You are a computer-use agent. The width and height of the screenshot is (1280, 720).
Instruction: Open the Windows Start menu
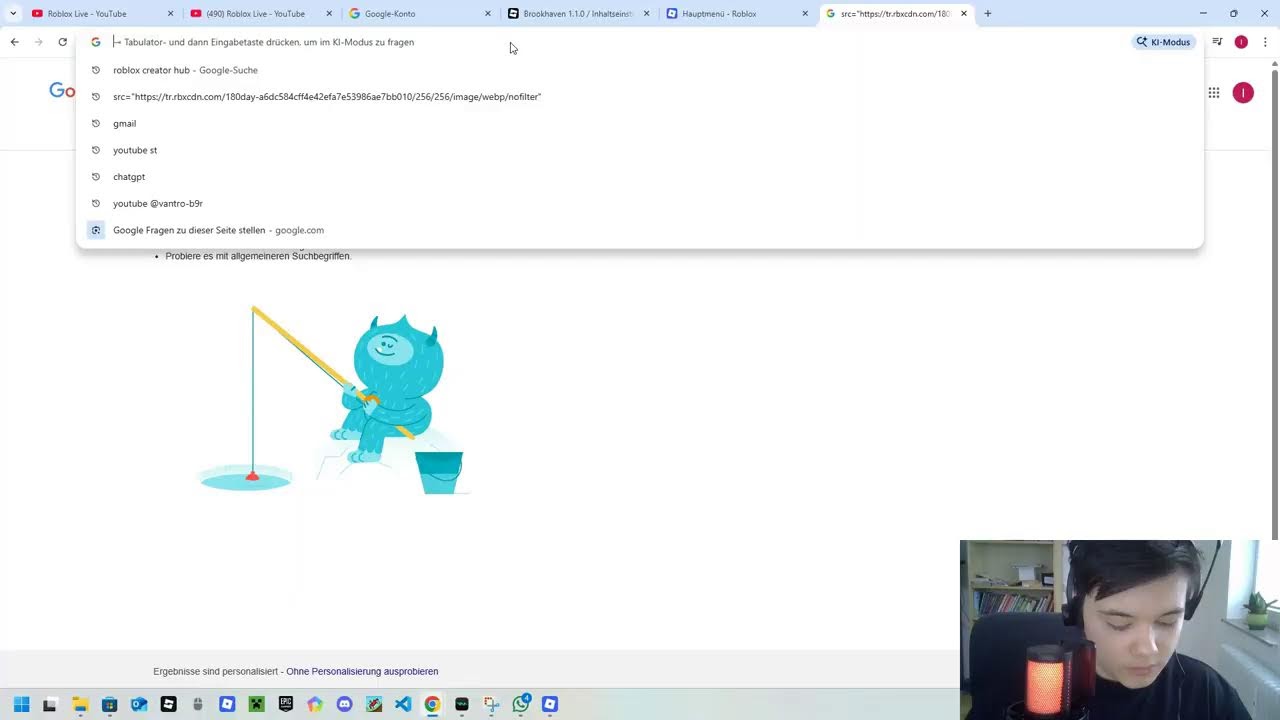click(21, 704)
